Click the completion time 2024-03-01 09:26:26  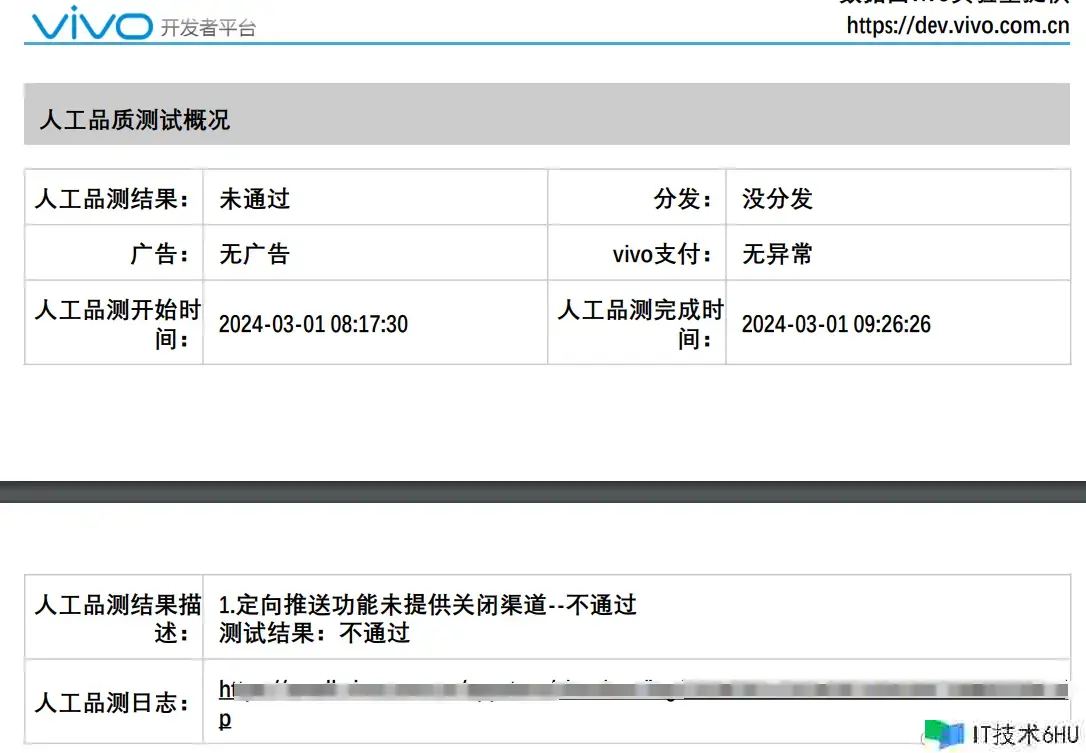836,324
